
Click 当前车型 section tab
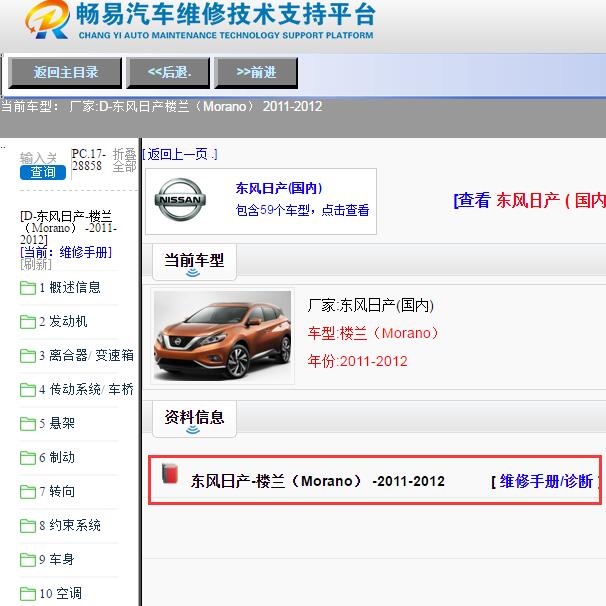click(194, 260)
